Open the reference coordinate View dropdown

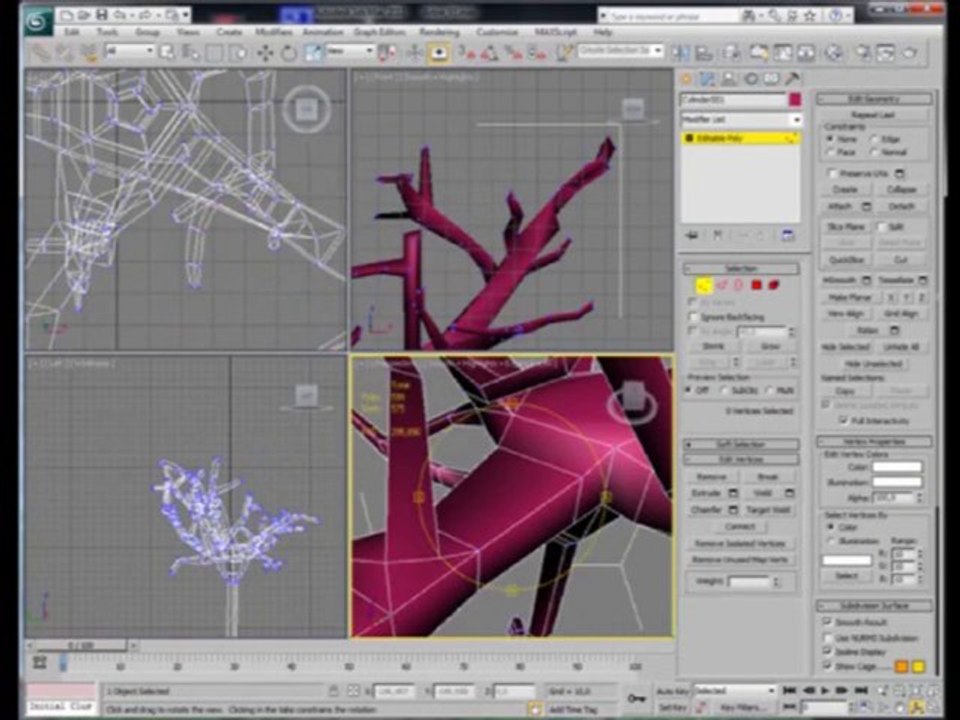pyautogui.click(x=350, y=51)
